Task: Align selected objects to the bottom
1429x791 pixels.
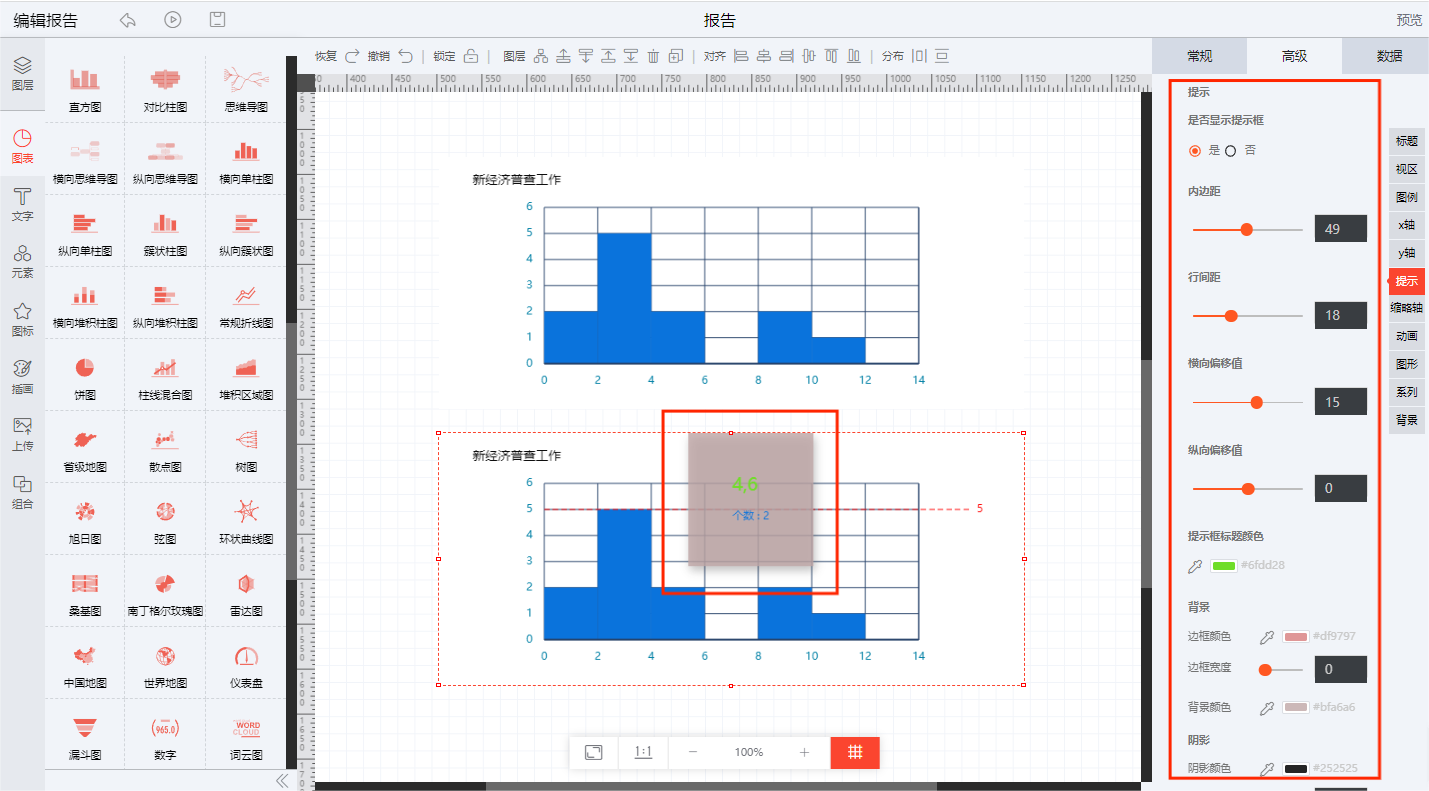Action: (x=854, y=56)
